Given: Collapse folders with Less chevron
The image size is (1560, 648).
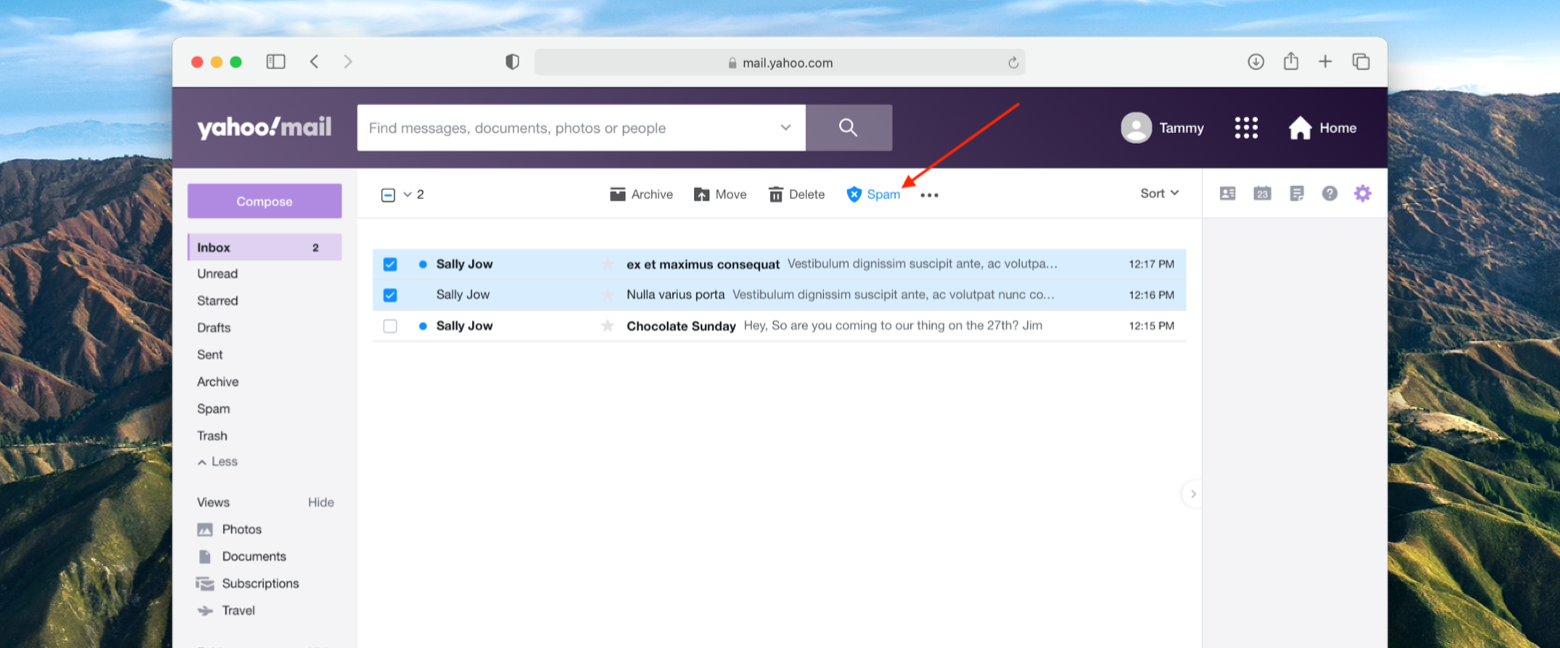Looking at the screenshot, I should click(x=217, y=462).
